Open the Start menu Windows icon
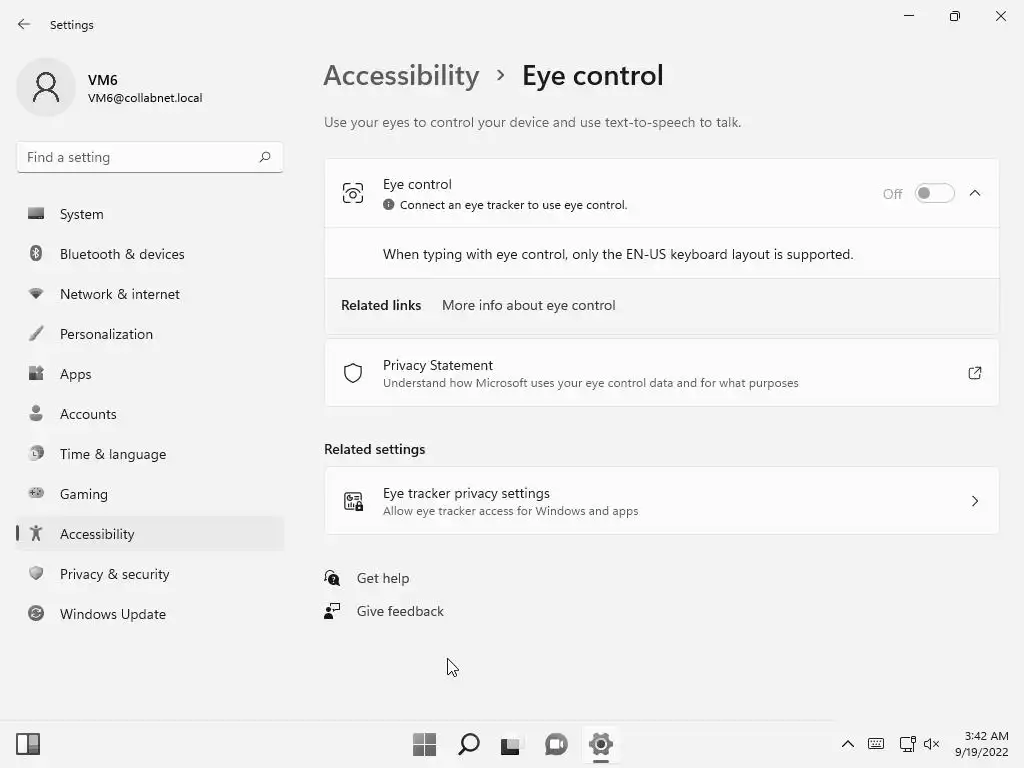The image size is (1024, 768). pos(424,744)
